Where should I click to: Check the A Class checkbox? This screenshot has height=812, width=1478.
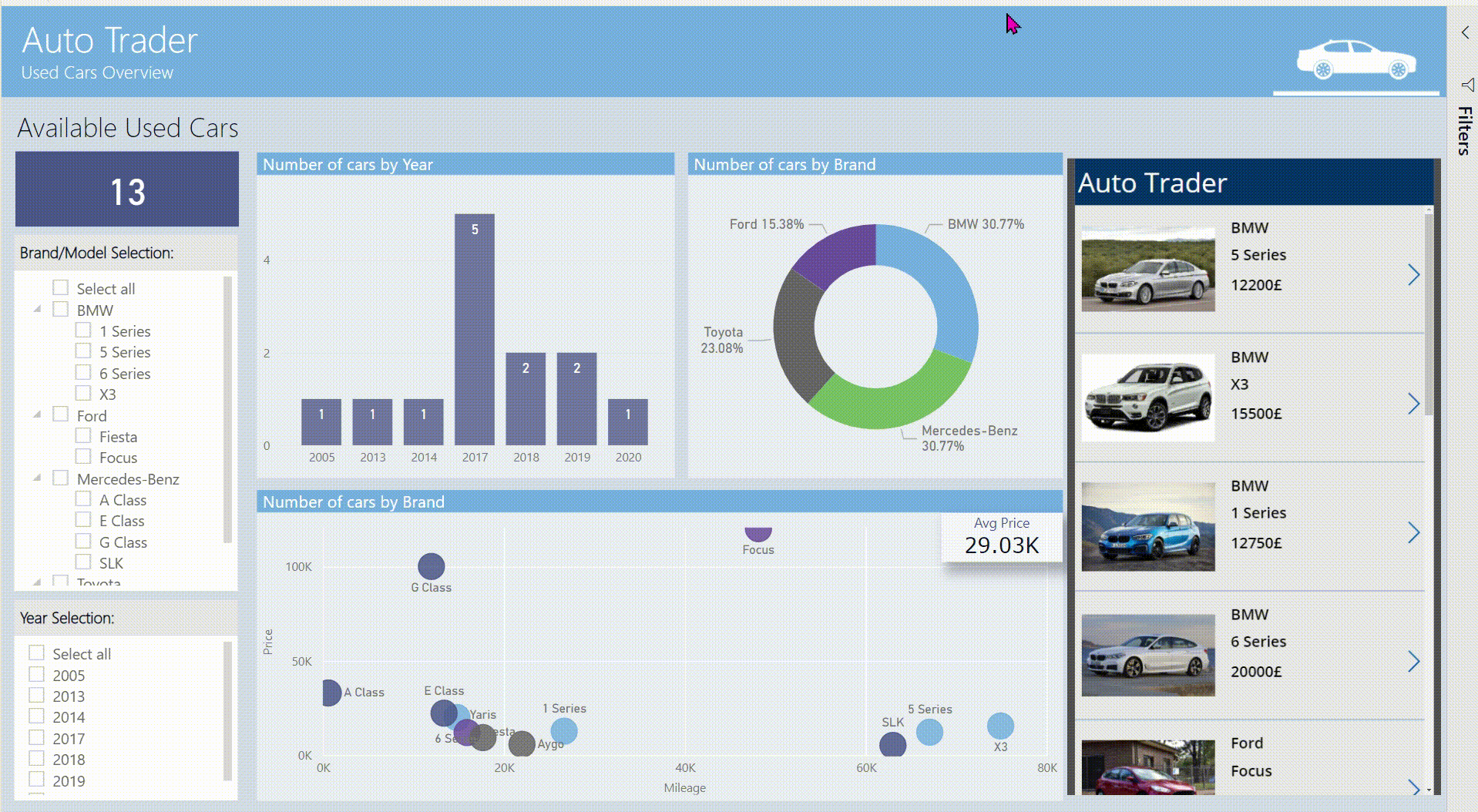point(83,498)
